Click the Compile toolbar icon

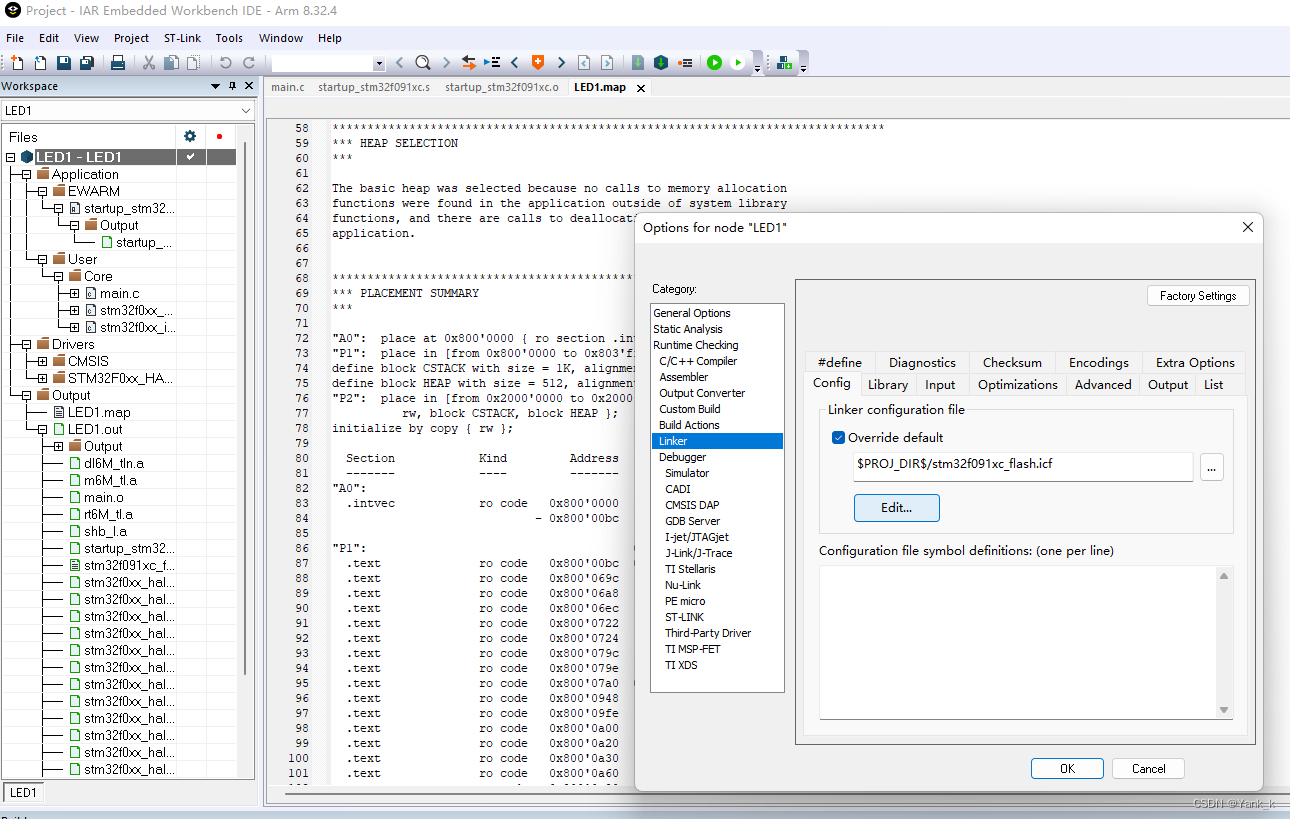(x=638, y=63)
